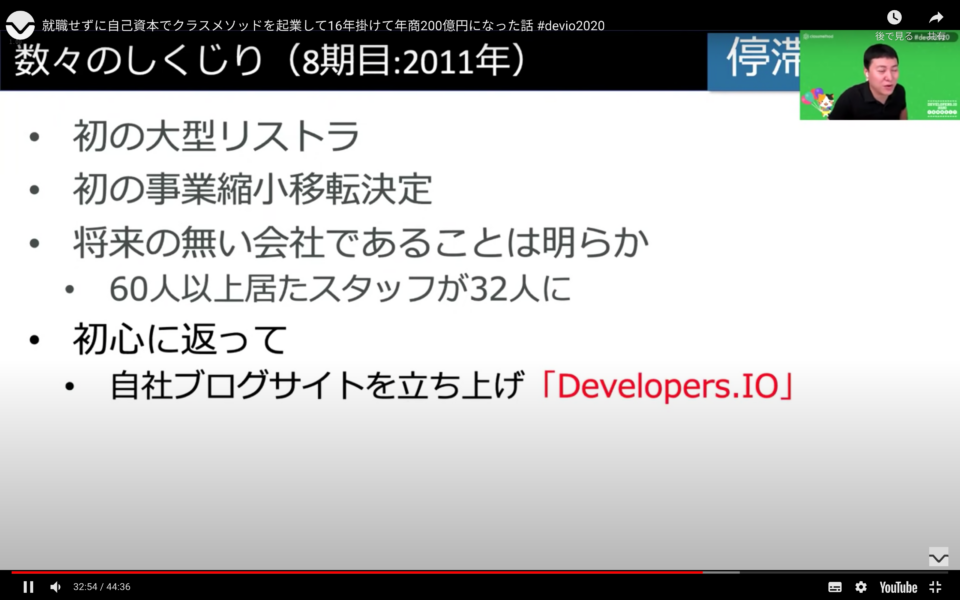Open sharing with the Share arrow icon
This screenshot has width=960, height=600.
tap(934, 16)
